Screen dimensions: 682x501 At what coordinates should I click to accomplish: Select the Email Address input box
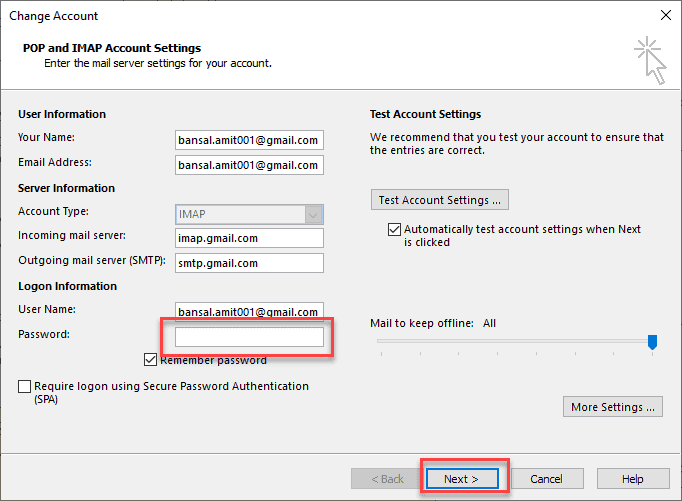coord(249,165)
